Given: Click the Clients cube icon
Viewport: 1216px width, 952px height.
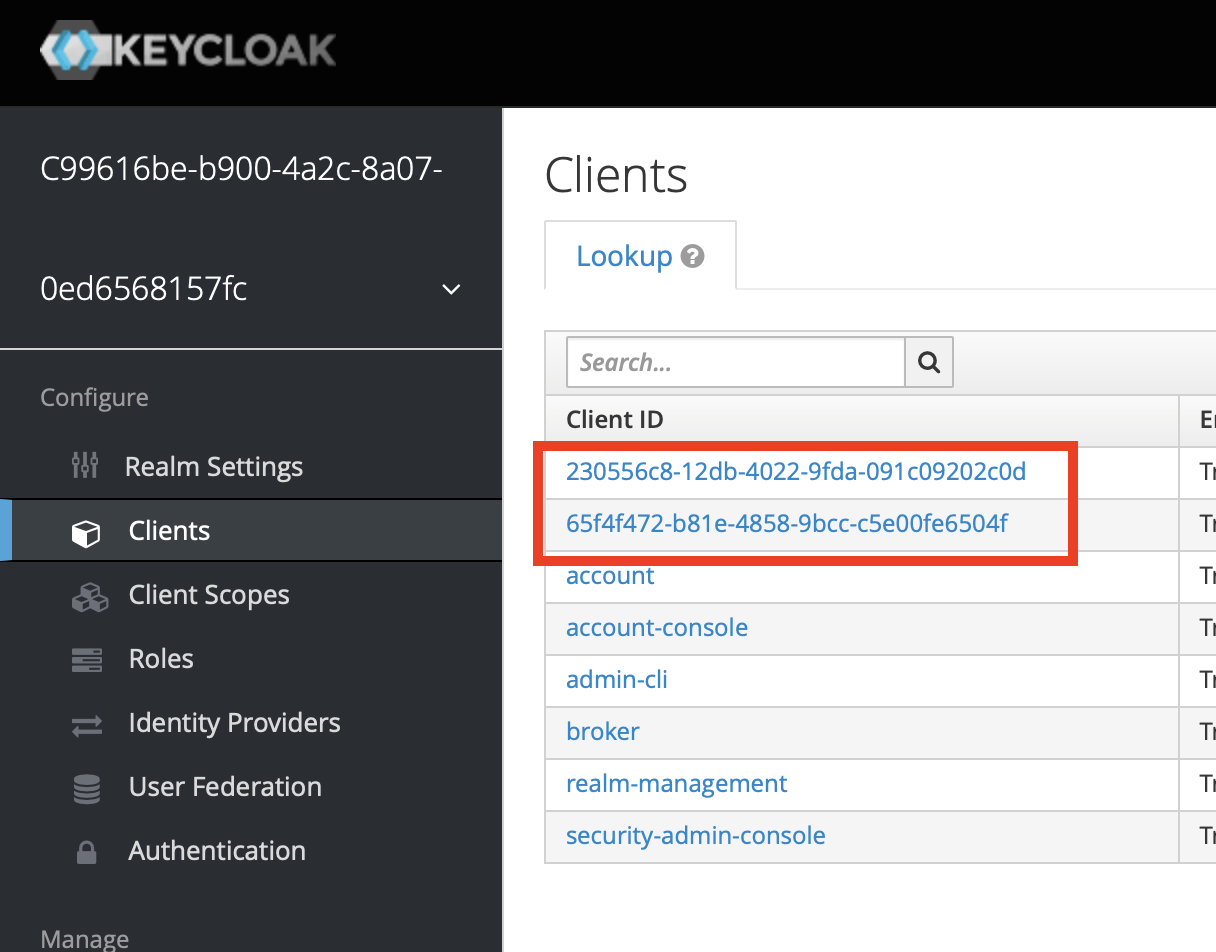Looking at the screenshot, I should pos(87,532).
